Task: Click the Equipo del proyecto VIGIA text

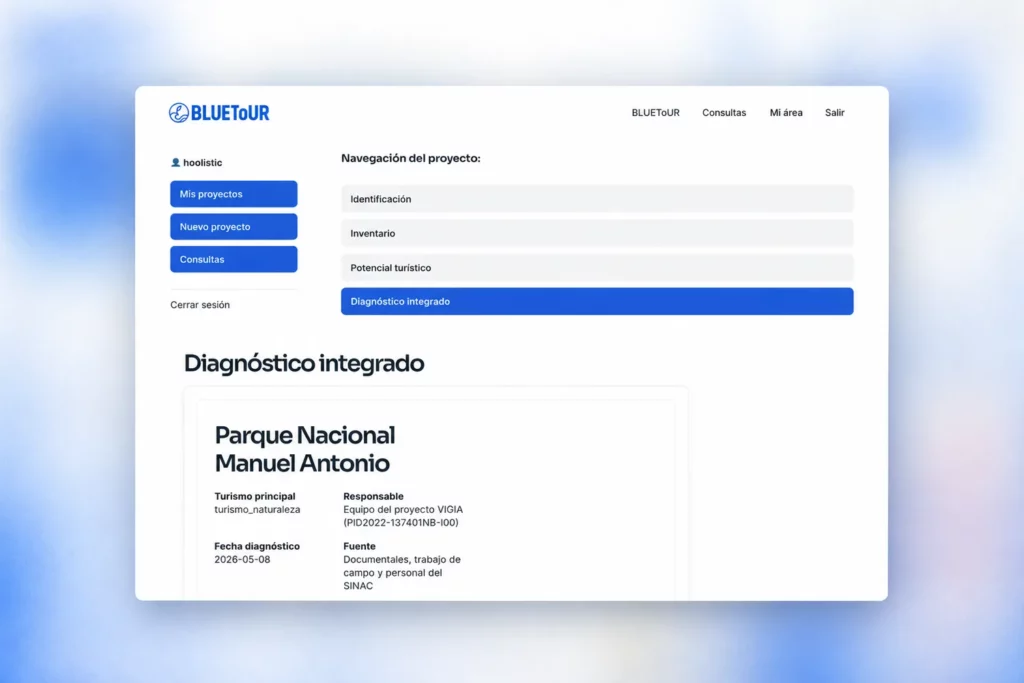Action: pos(403,516)
